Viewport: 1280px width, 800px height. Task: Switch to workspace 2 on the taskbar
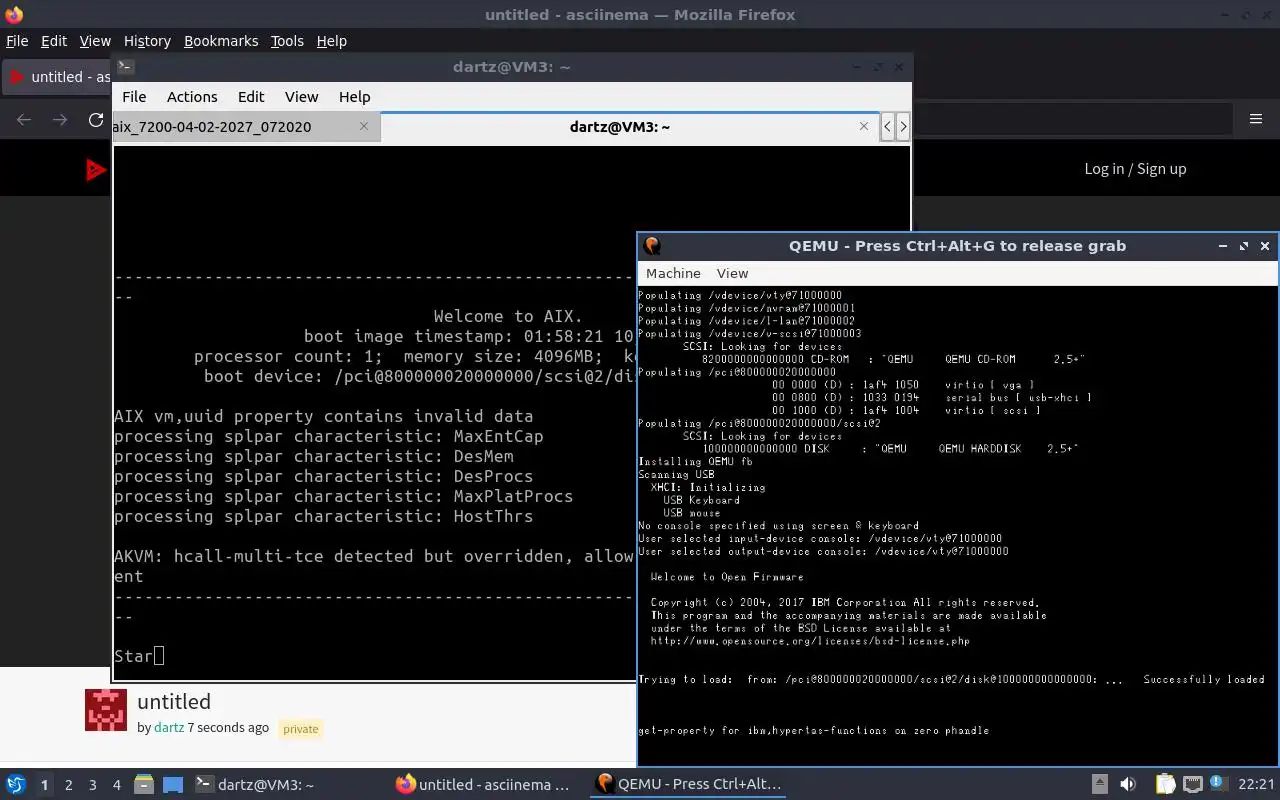(69, 785)
